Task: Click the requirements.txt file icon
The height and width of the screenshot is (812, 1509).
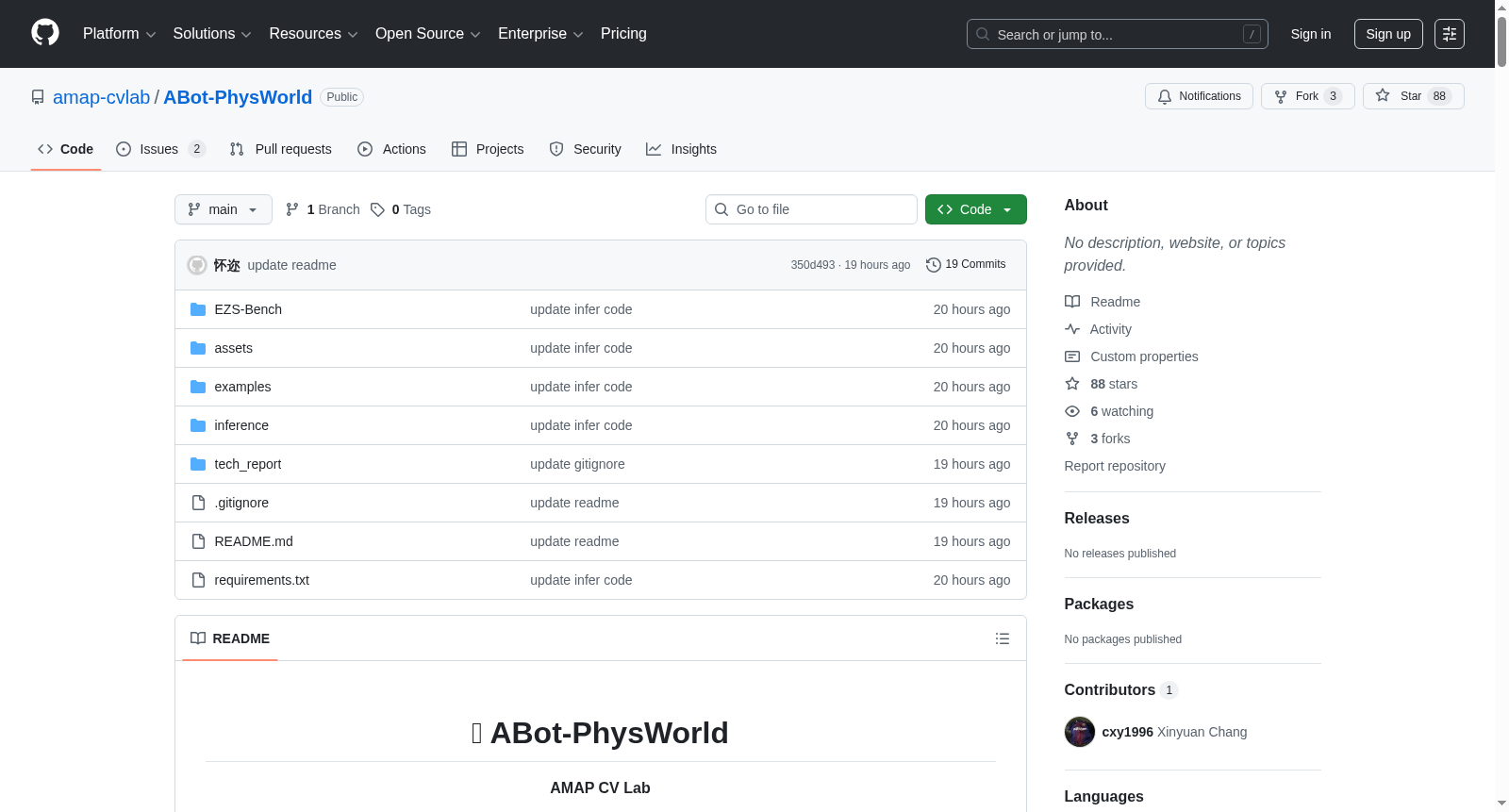Action: click(198, 580)
